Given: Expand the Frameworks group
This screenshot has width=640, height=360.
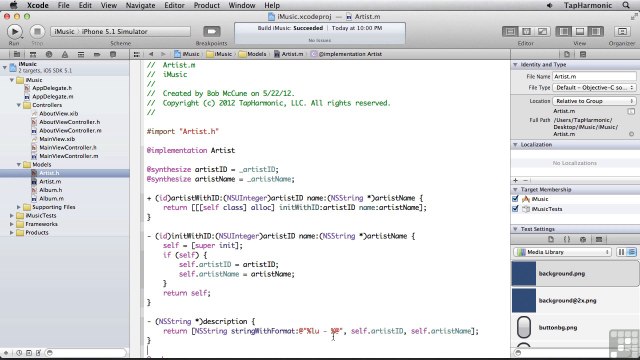Looking at the screenshot, I should (x=12, y=224).
